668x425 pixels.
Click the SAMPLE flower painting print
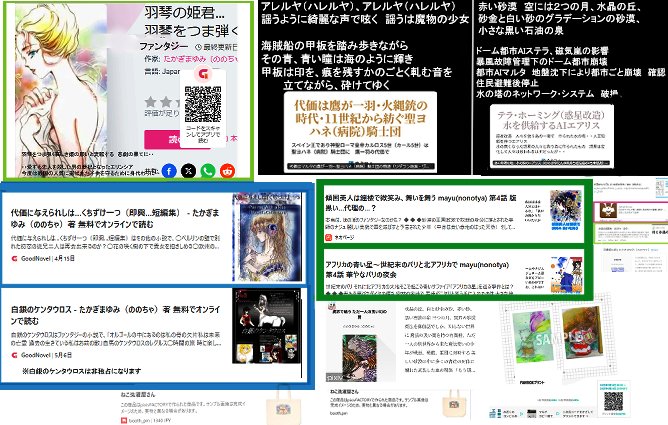tap(532, 337)
